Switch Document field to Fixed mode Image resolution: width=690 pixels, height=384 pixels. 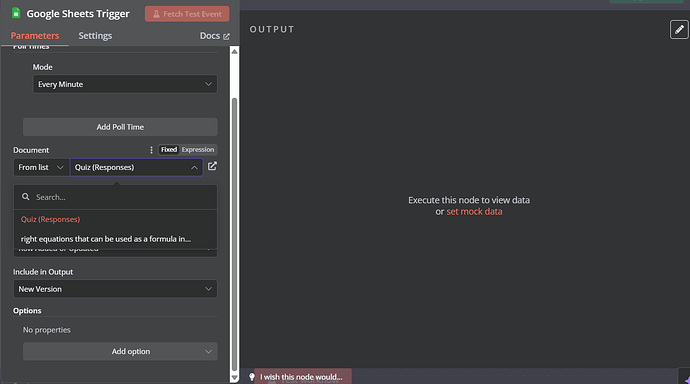click(169, 150)
